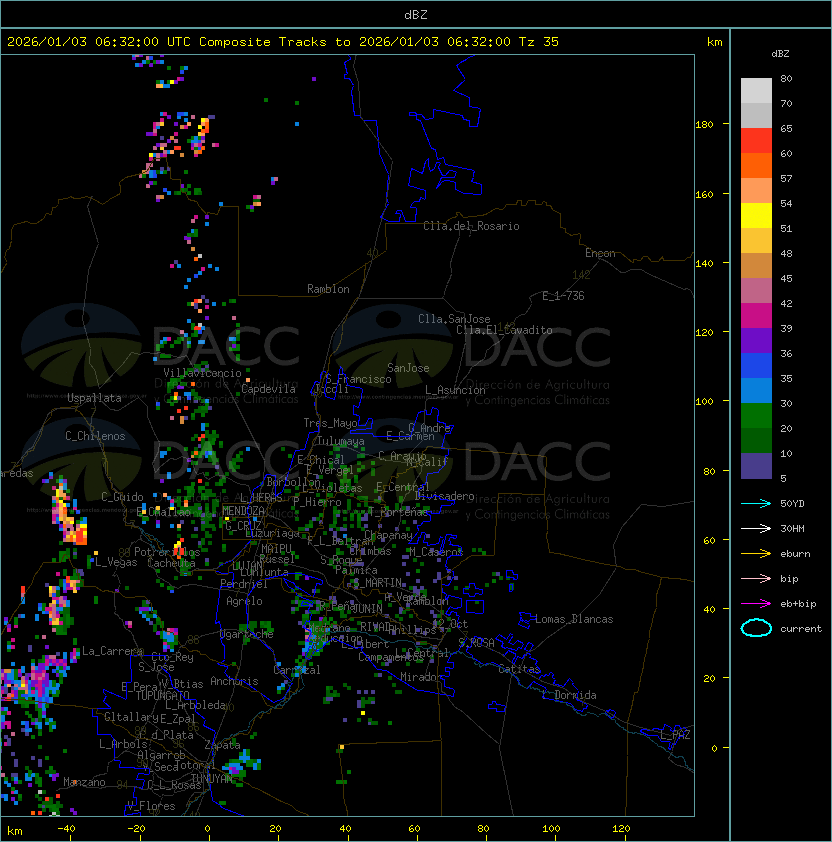Click the white 30HM arrow in legend
Screen dimensions: 832x842
756,528
